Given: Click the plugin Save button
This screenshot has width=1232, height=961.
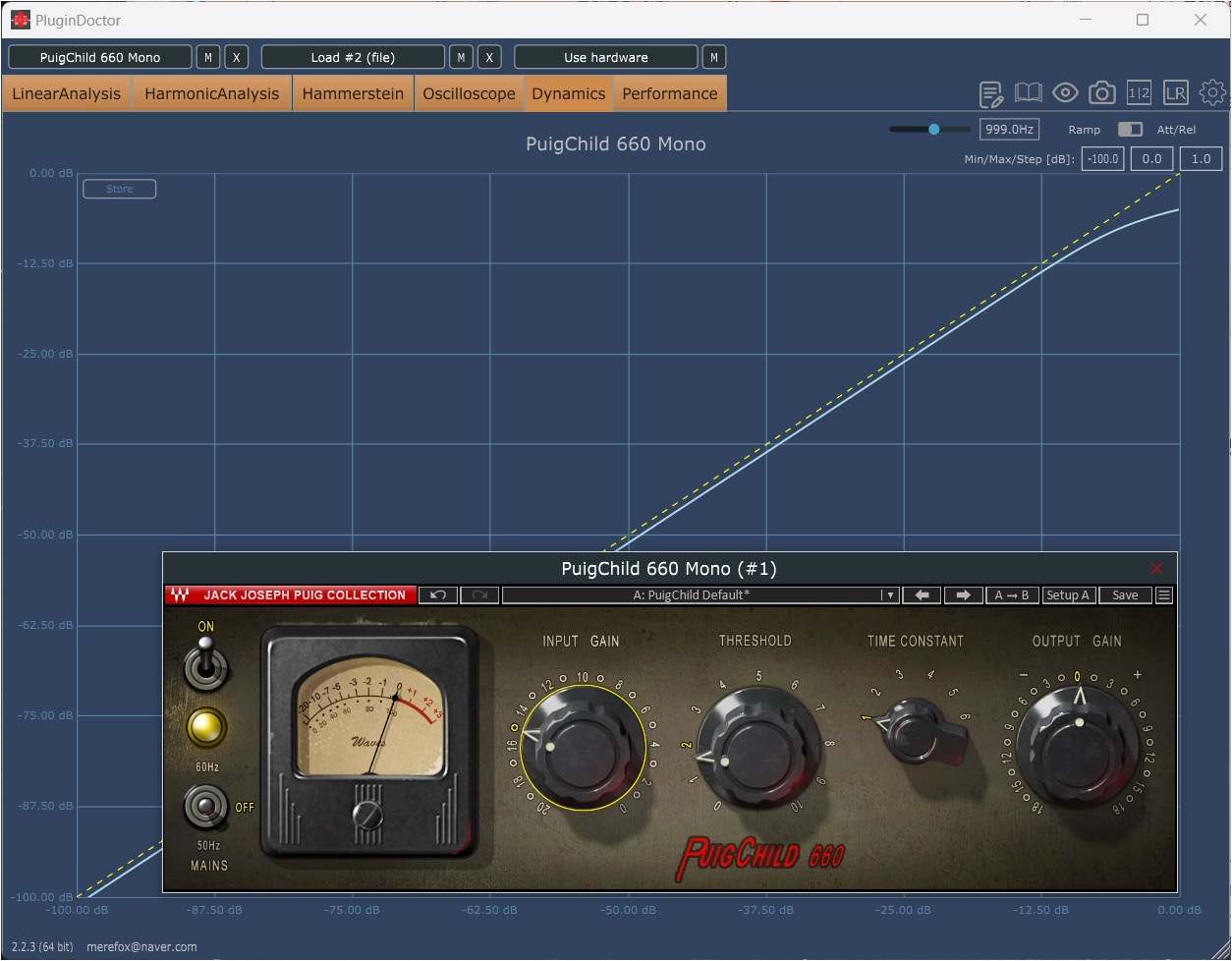Looking at the screenshot, I should tap(1125, 595).
